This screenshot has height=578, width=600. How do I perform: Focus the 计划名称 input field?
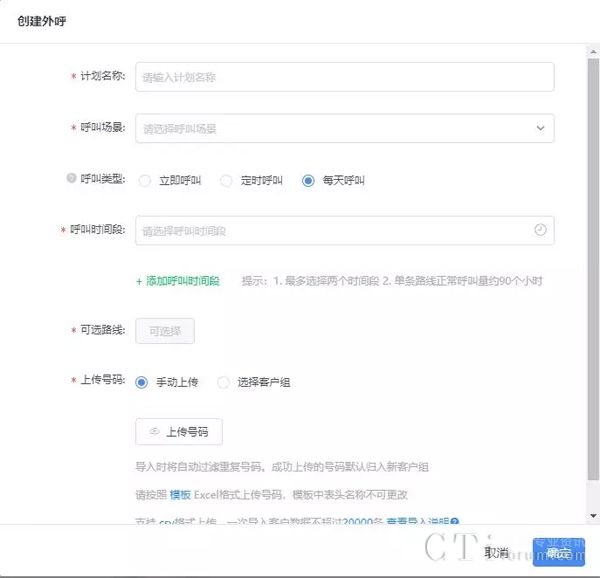click(x=345, y=77)
